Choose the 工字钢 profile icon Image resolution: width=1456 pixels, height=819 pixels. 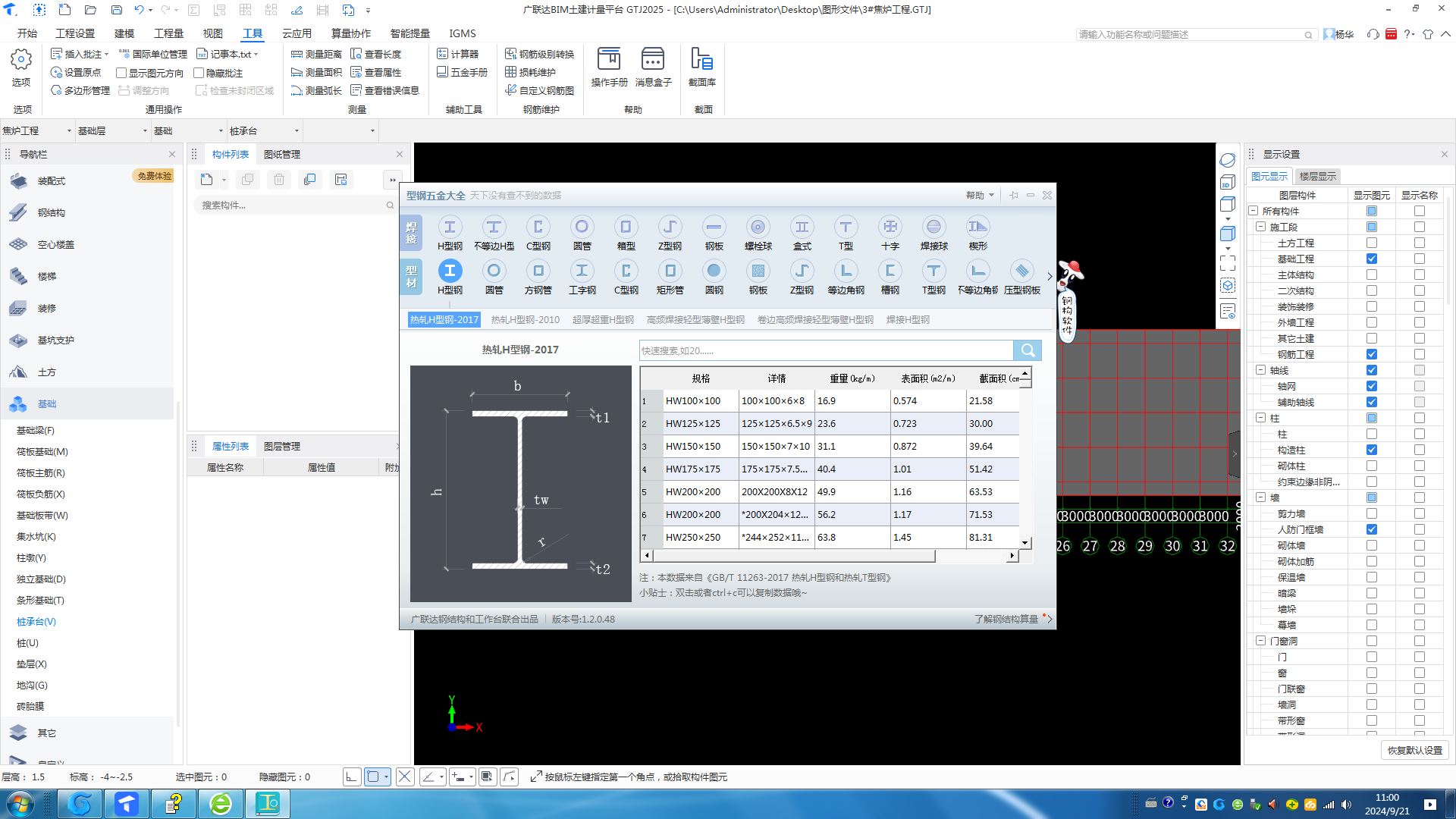(582, 277)
